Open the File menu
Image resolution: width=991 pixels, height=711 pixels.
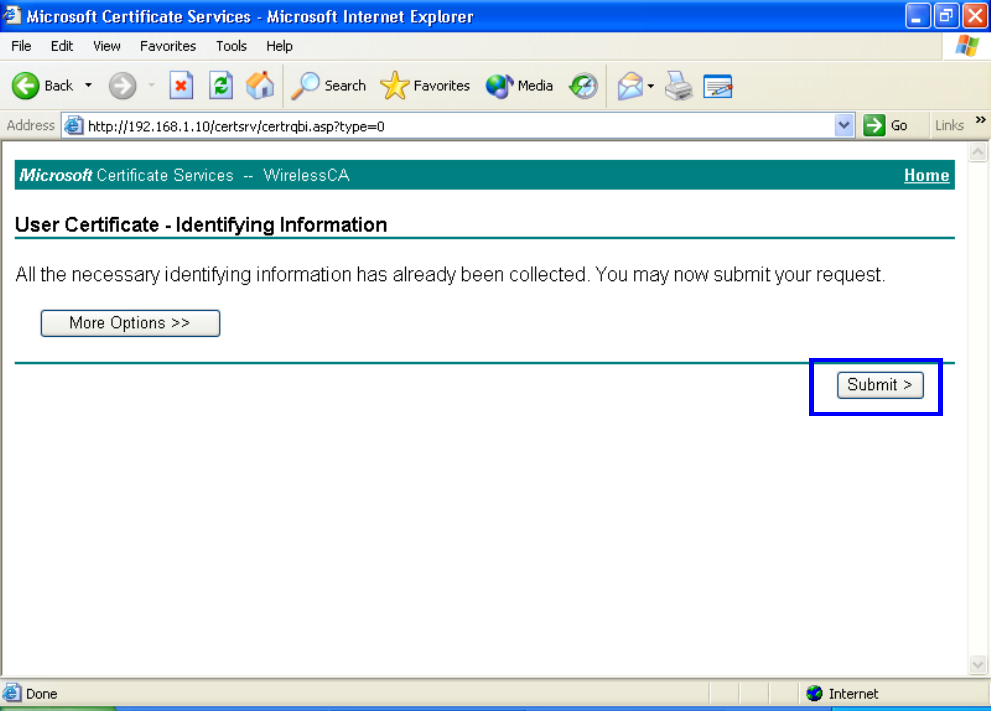point(21,46)
